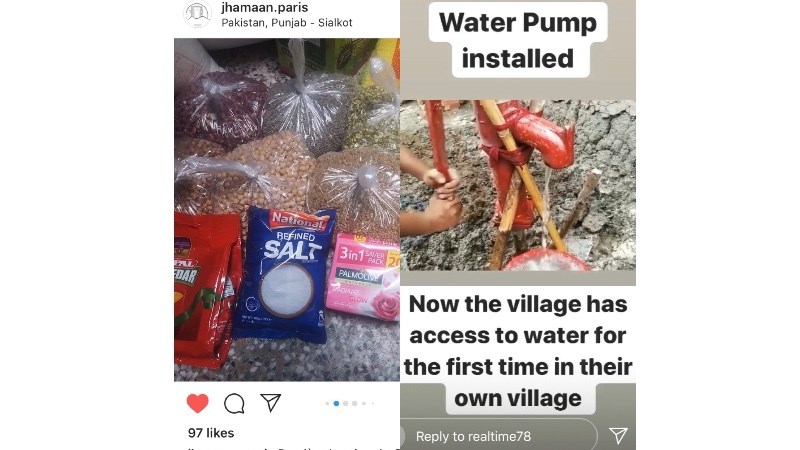Jump to first carousel dot
The height and width of the screenshot is (450, 800).
327,403
